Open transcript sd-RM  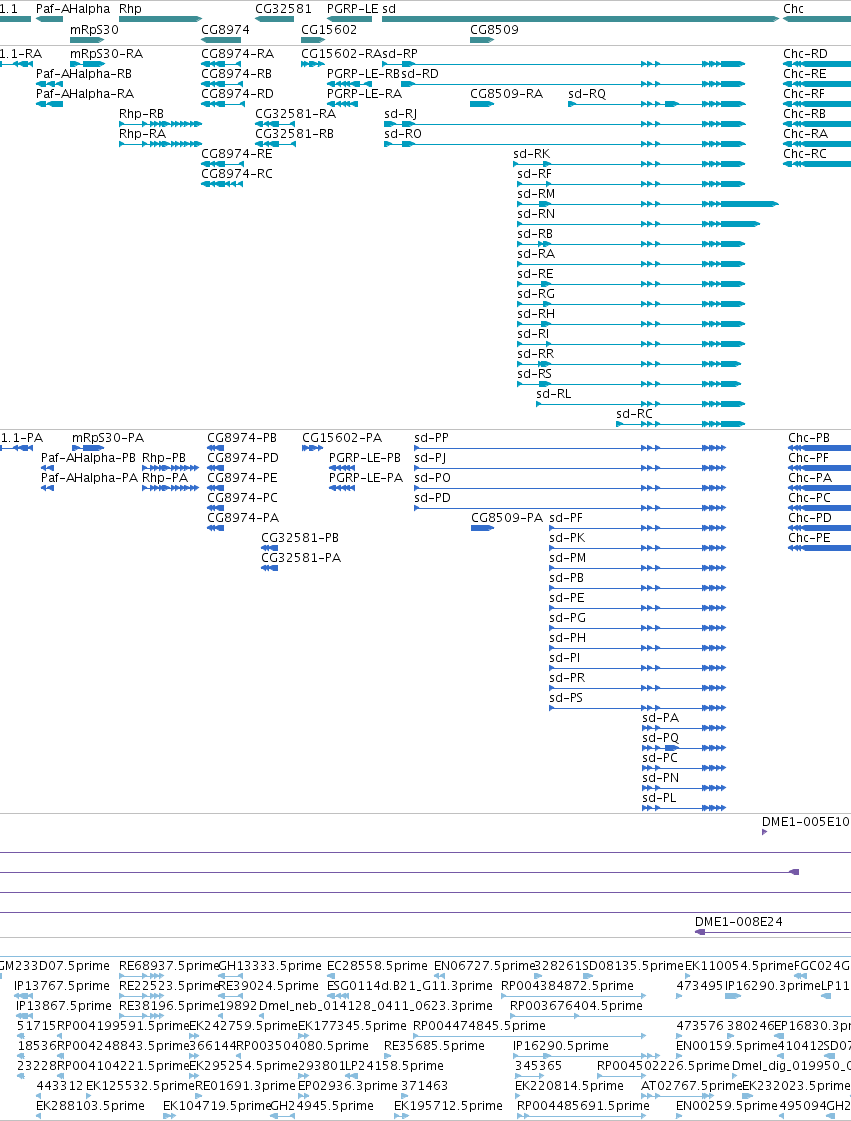pos(536,194)
